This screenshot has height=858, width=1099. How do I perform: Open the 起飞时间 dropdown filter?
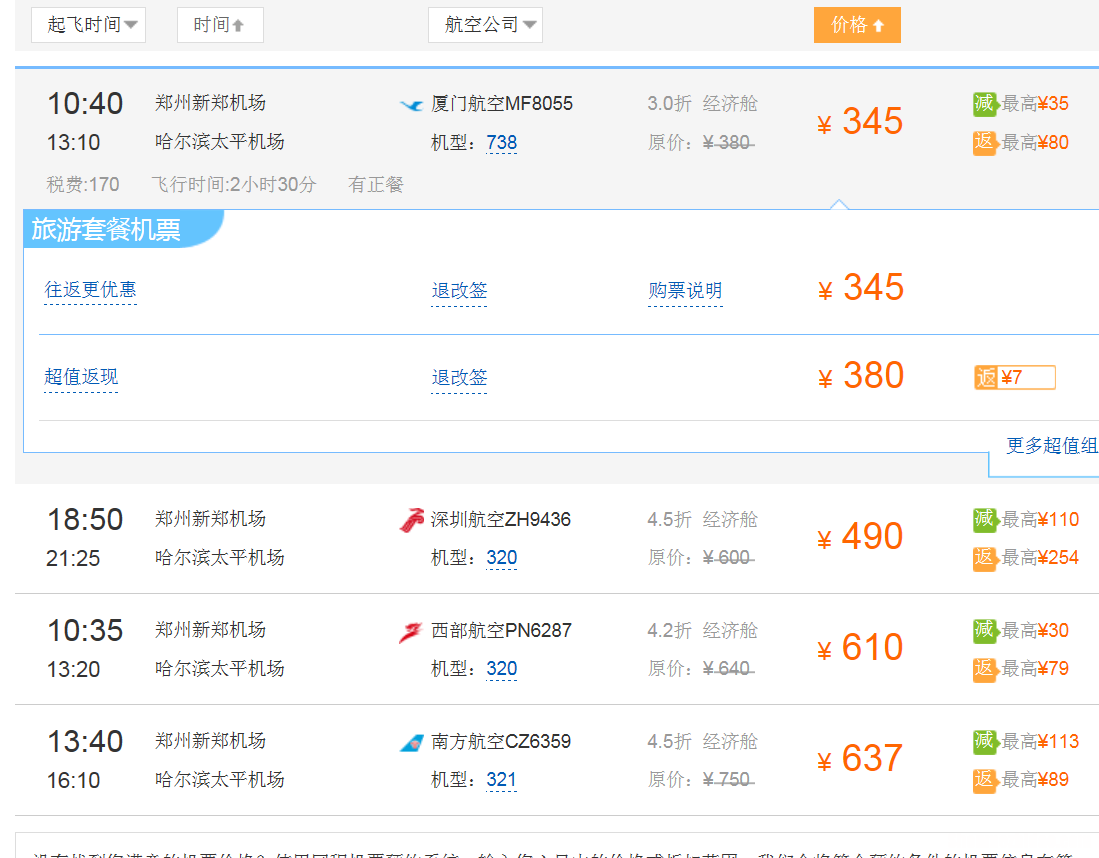point(88,25)
